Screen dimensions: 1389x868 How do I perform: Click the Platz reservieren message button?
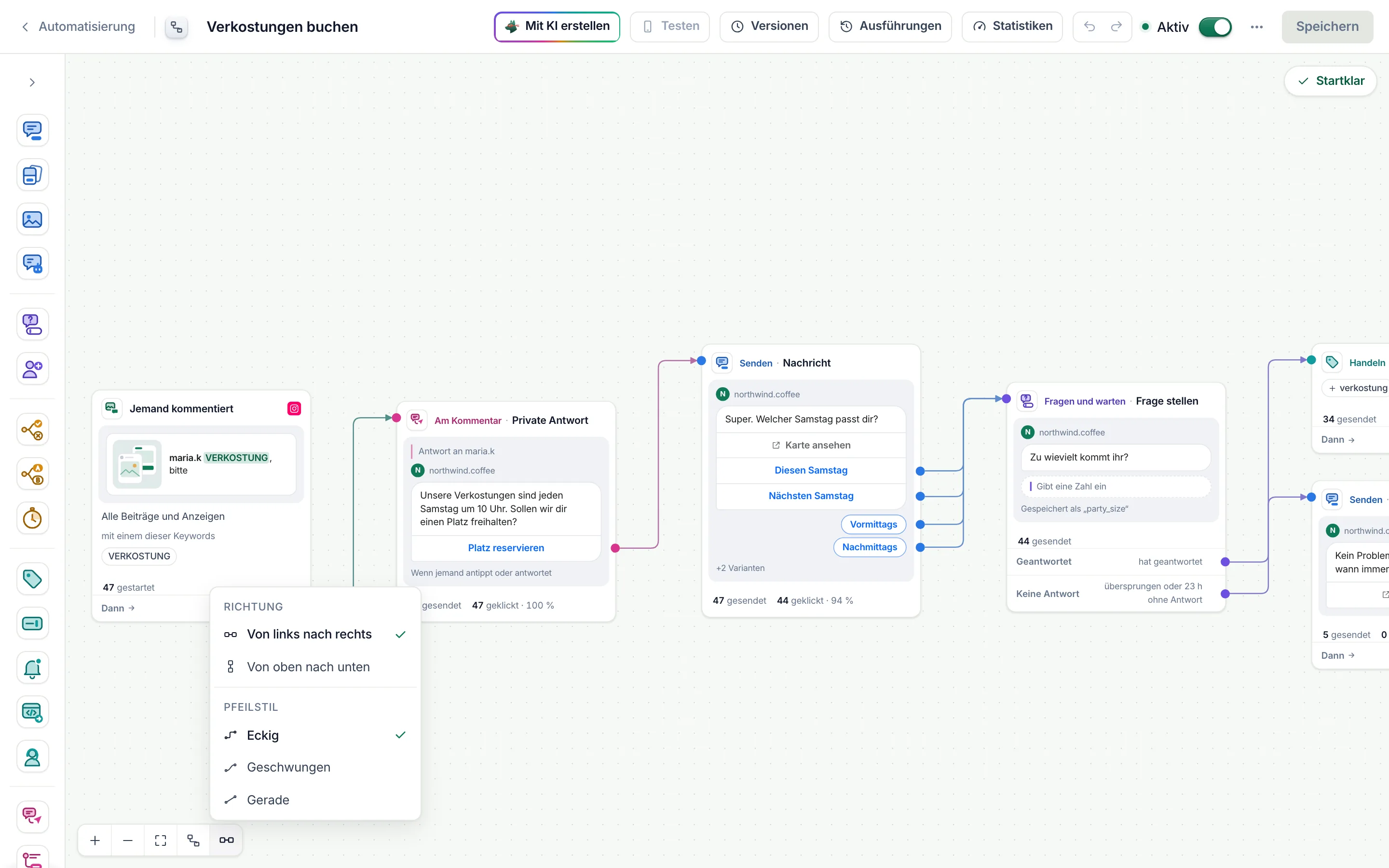tap(506, 548)
